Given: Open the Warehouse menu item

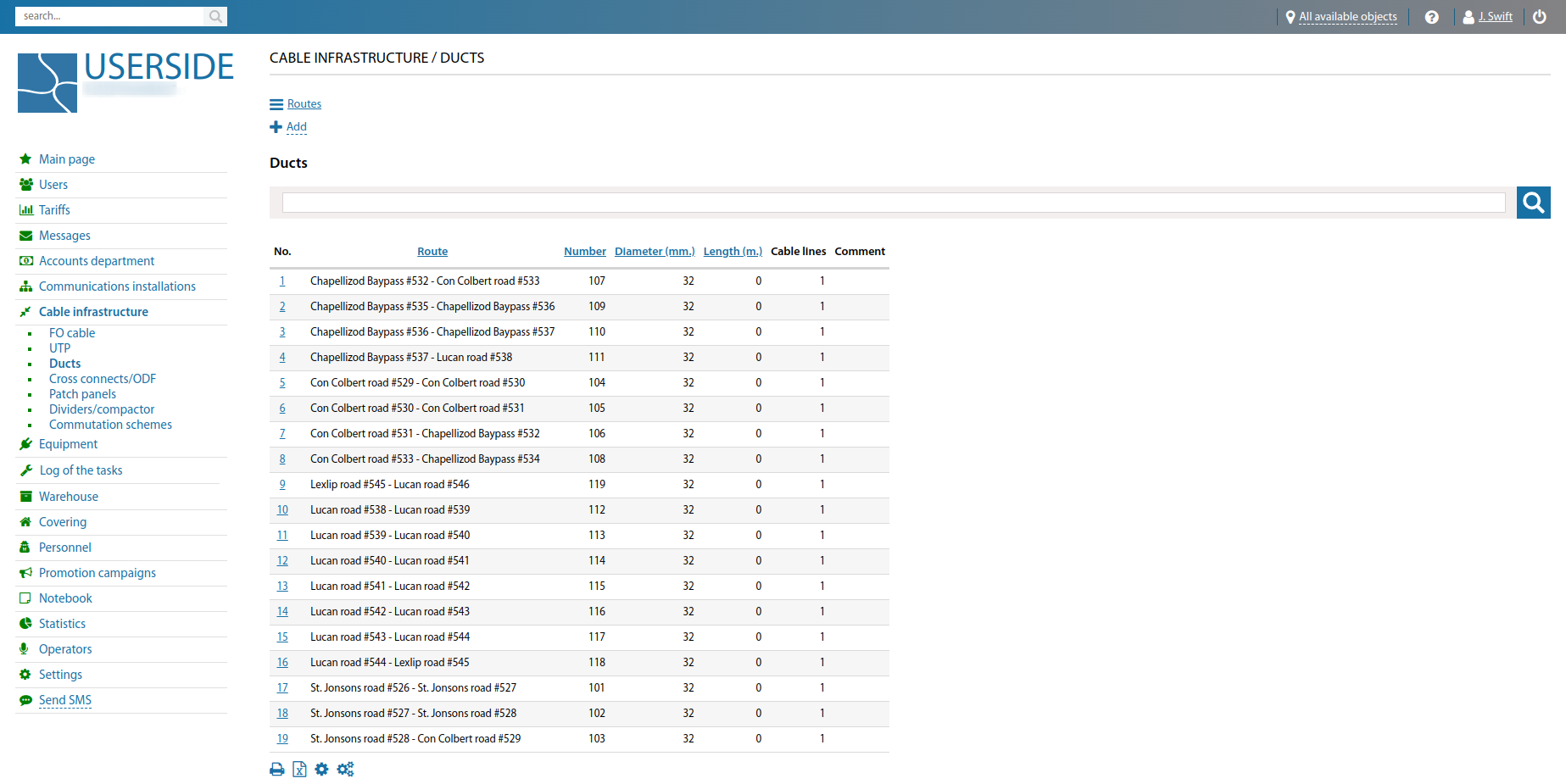Looking at the screenshot, I should pos(69,497).
